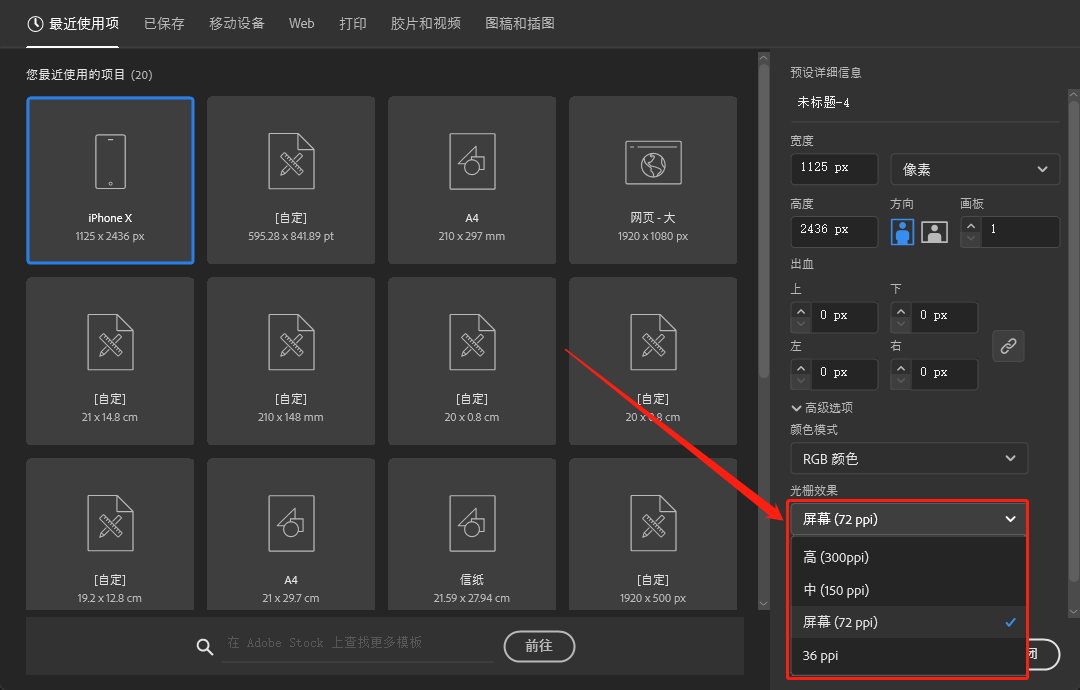Pick the A4 21 x 29.7 cm preset
The image size is (1080, 690).
(x=291, y=534)
